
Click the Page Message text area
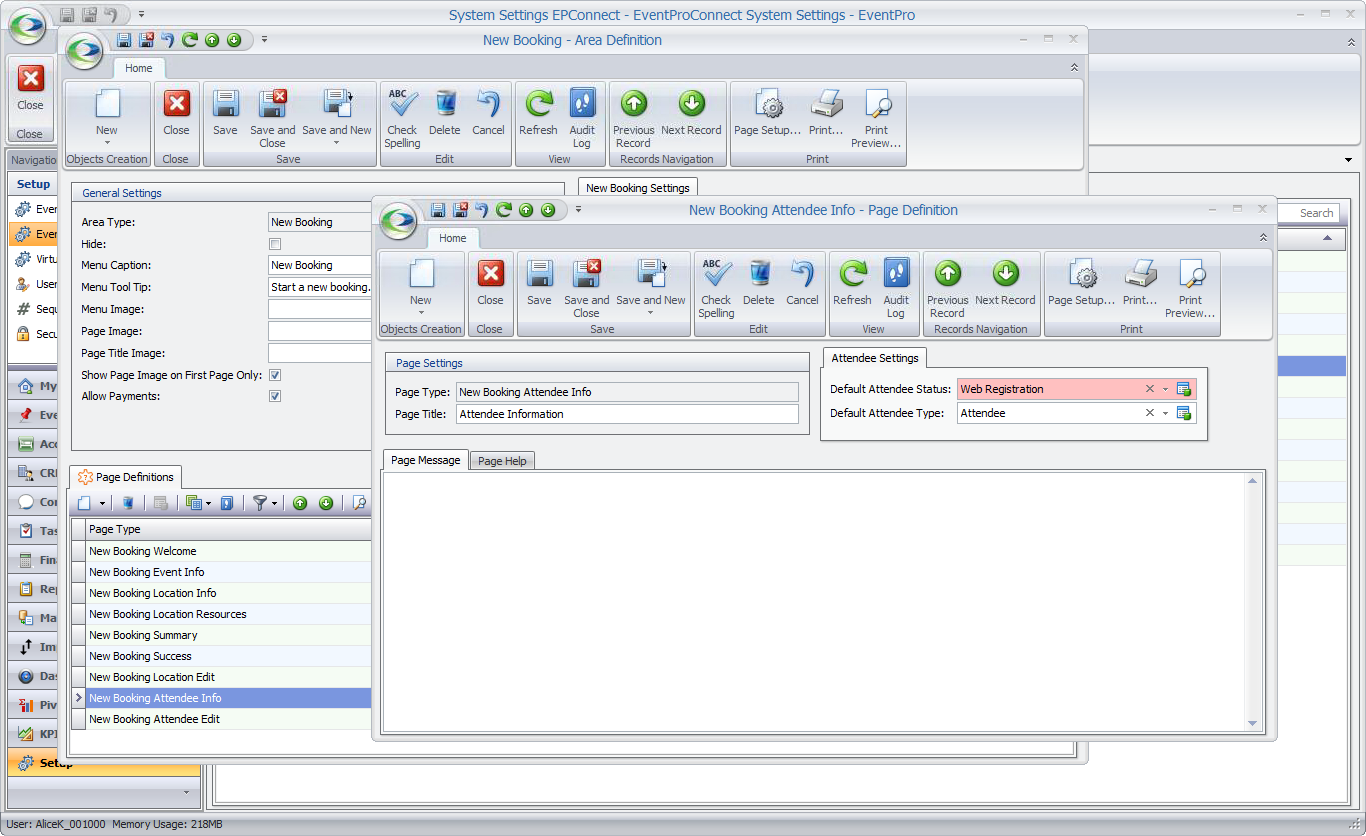pos(814,601)
